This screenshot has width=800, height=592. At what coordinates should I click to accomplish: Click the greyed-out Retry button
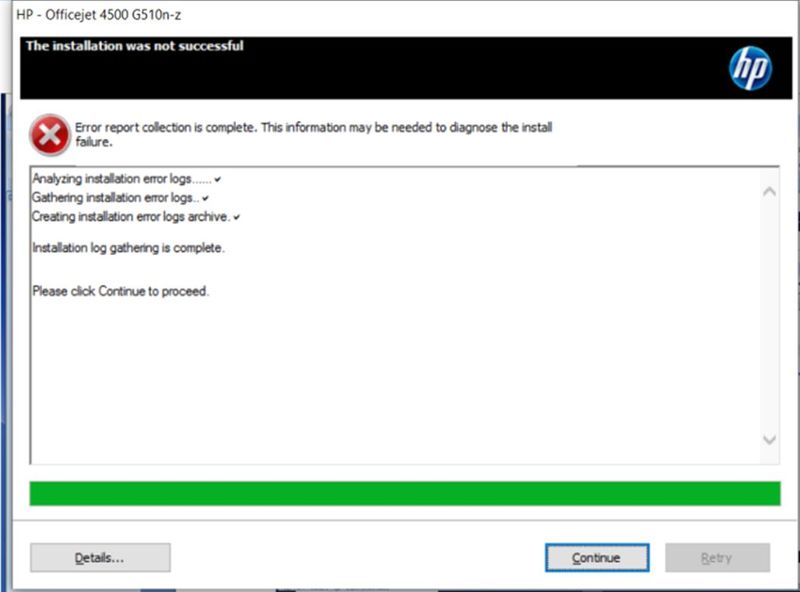pos(717,557)
